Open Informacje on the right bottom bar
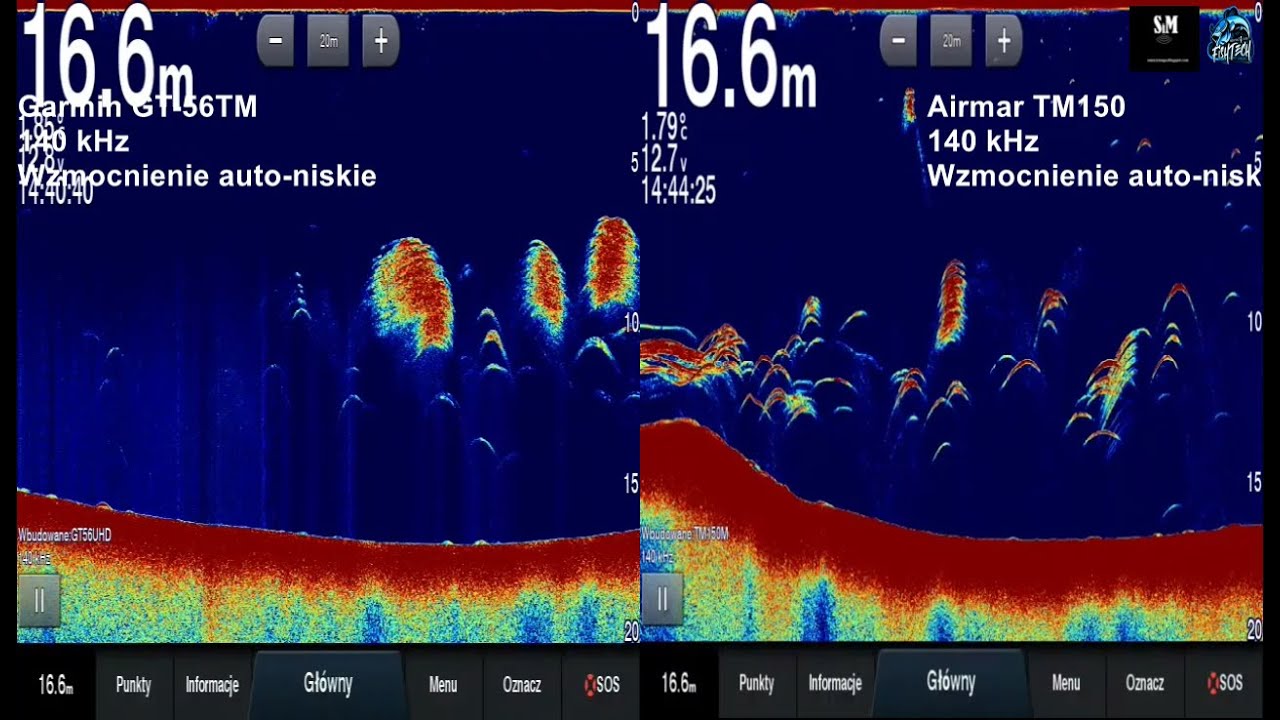 835,684
